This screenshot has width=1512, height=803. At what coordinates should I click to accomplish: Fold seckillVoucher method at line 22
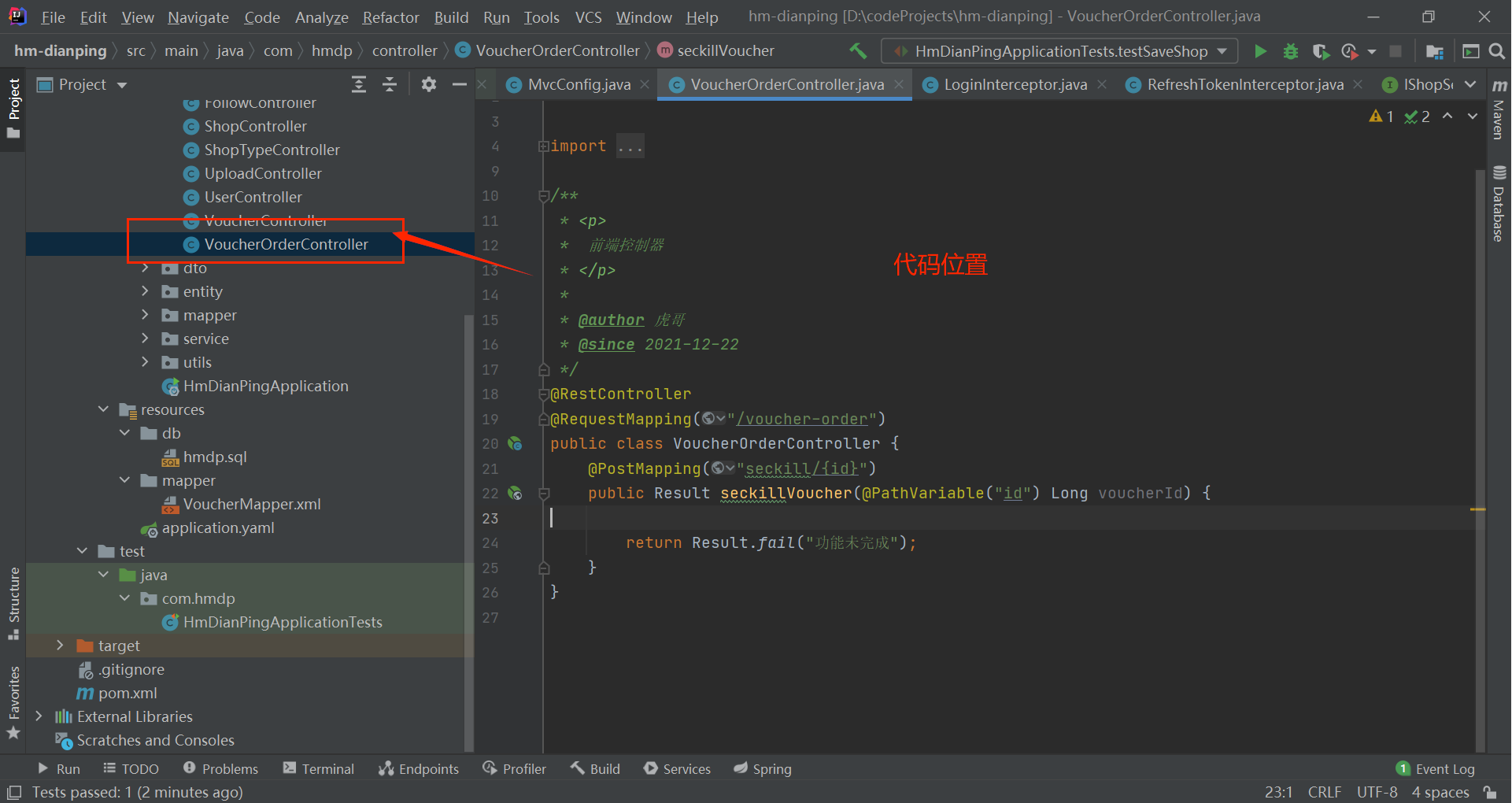coord(543,494)
